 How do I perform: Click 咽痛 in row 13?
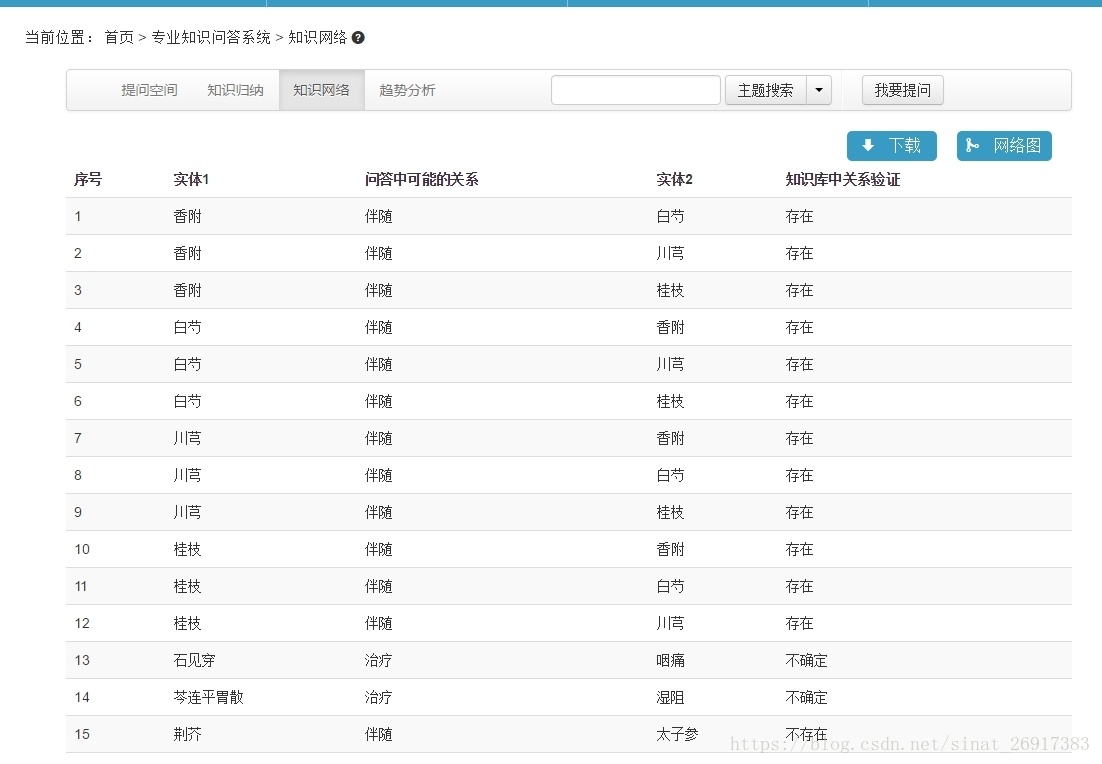[x=670, y=661]
